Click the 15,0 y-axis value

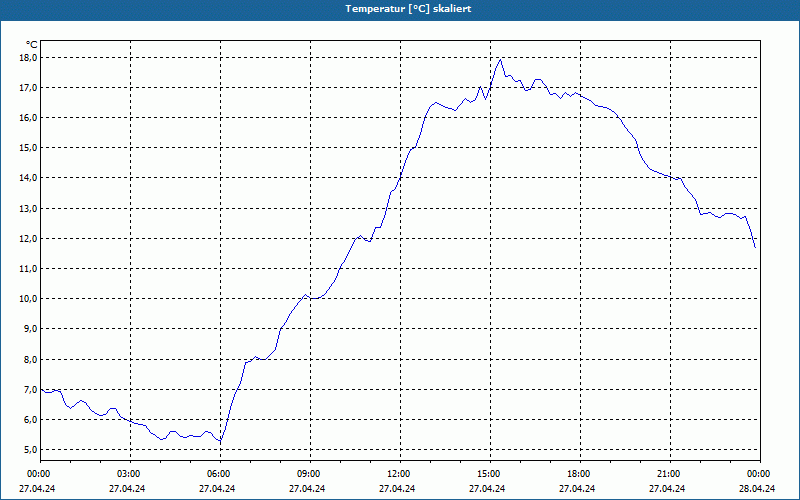[29, 148]
